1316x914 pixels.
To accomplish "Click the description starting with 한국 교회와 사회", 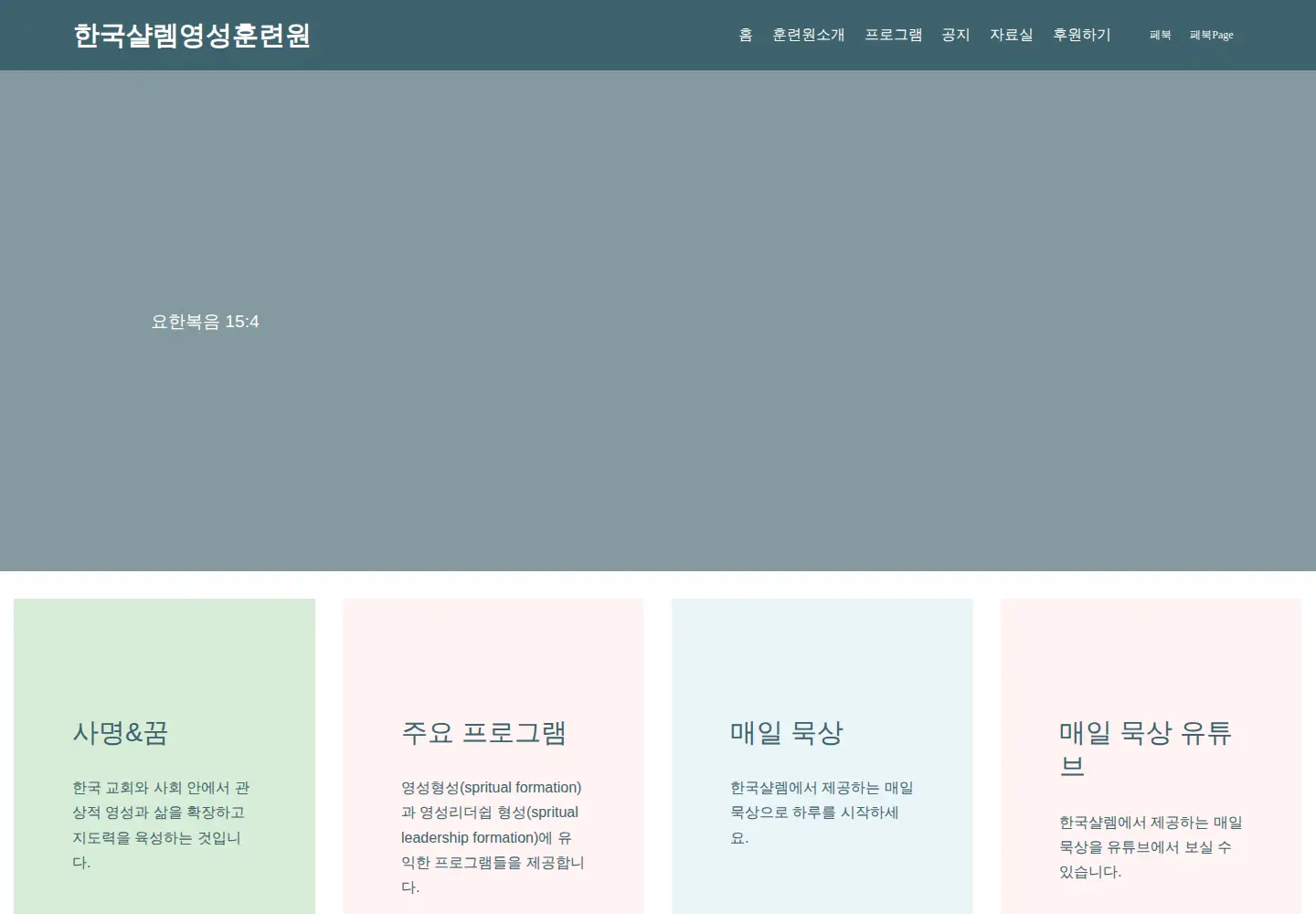I will (162, 825).
